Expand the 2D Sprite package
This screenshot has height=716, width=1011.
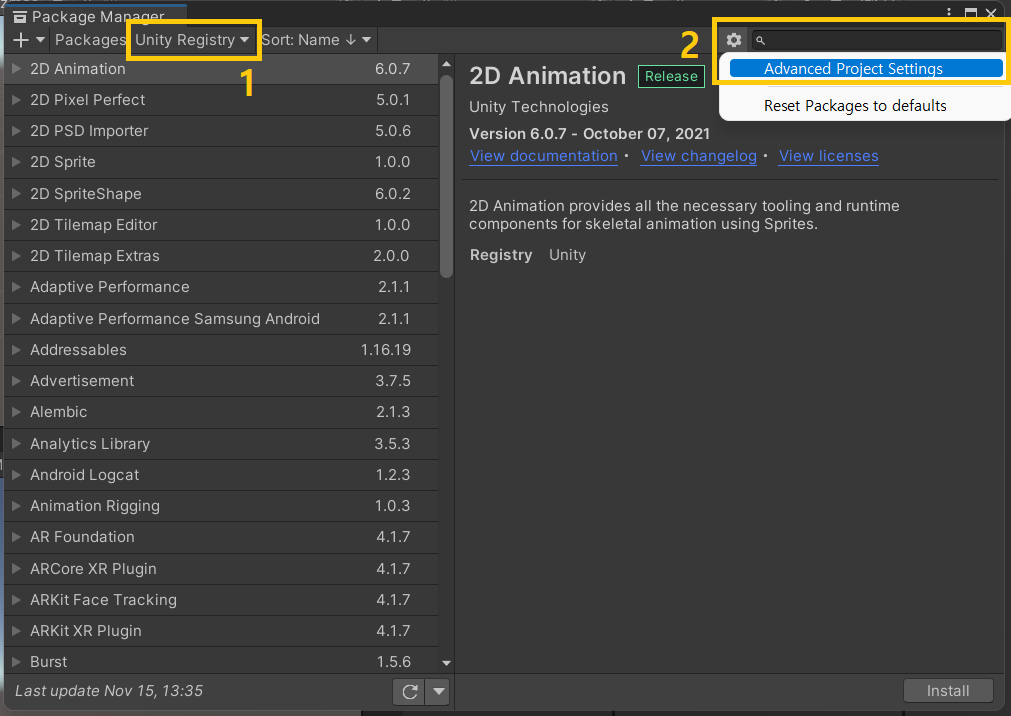click(16, 162)
